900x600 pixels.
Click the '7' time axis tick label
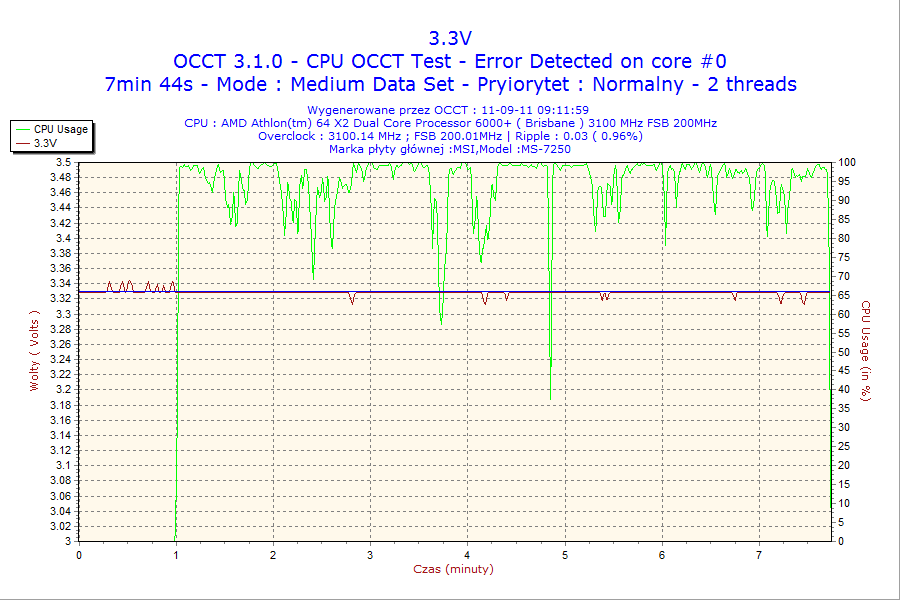click(x=759, y=555)
